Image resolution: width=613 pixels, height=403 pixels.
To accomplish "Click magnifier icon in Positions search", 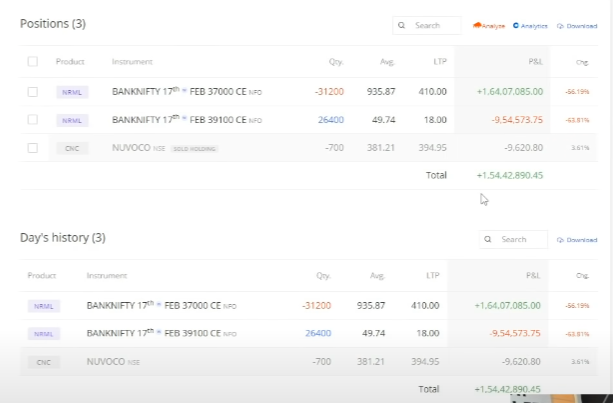I will pos(401,25).
